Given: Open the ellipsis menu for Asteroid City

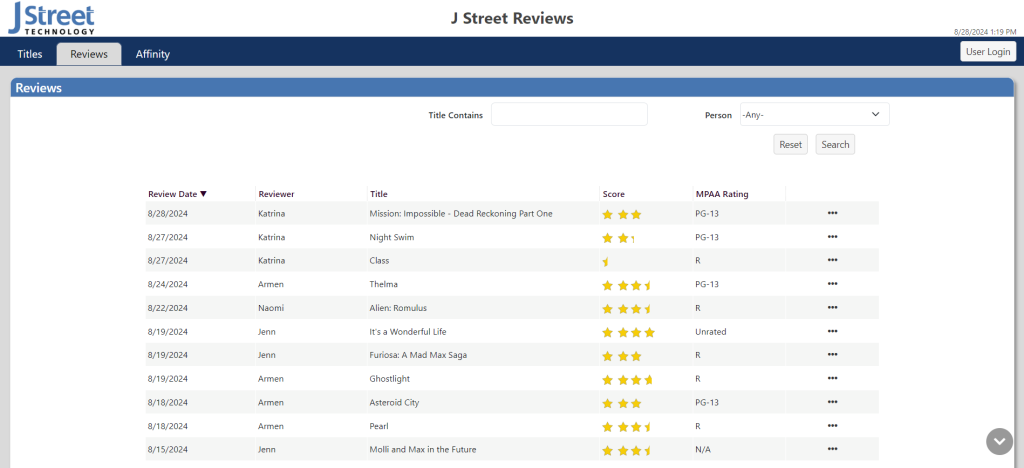Looking at the screenshot, I should 832,402.
